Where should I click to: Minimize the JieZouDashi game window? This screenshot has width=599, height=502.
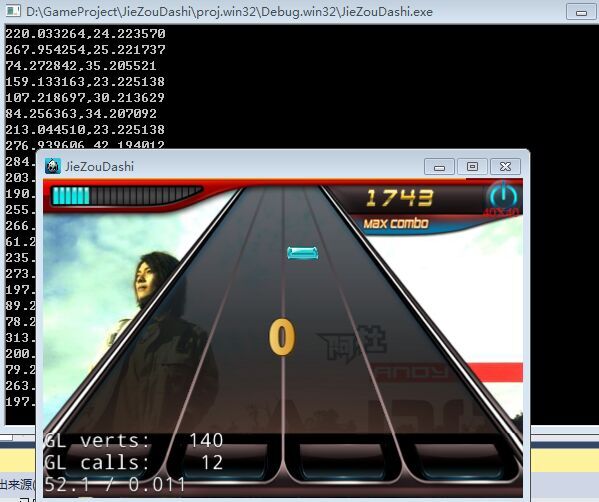(439, 167)
